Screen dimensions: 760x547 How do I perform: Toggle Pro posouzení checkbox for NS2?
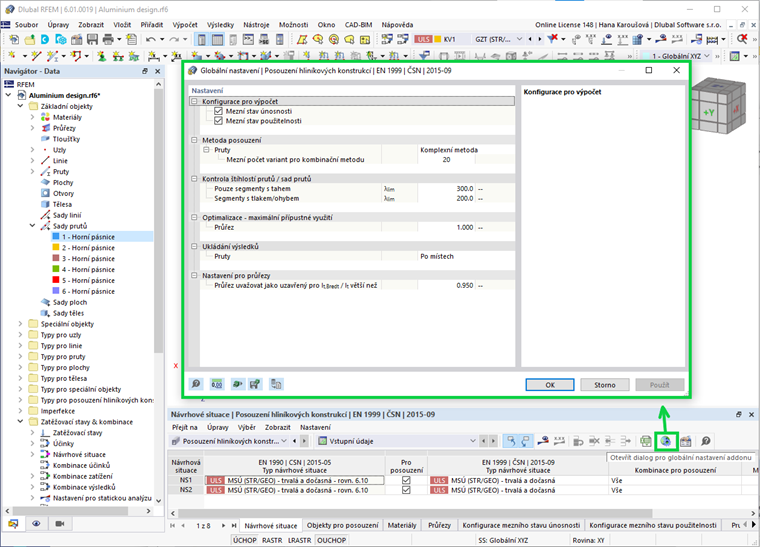(406, 490)
